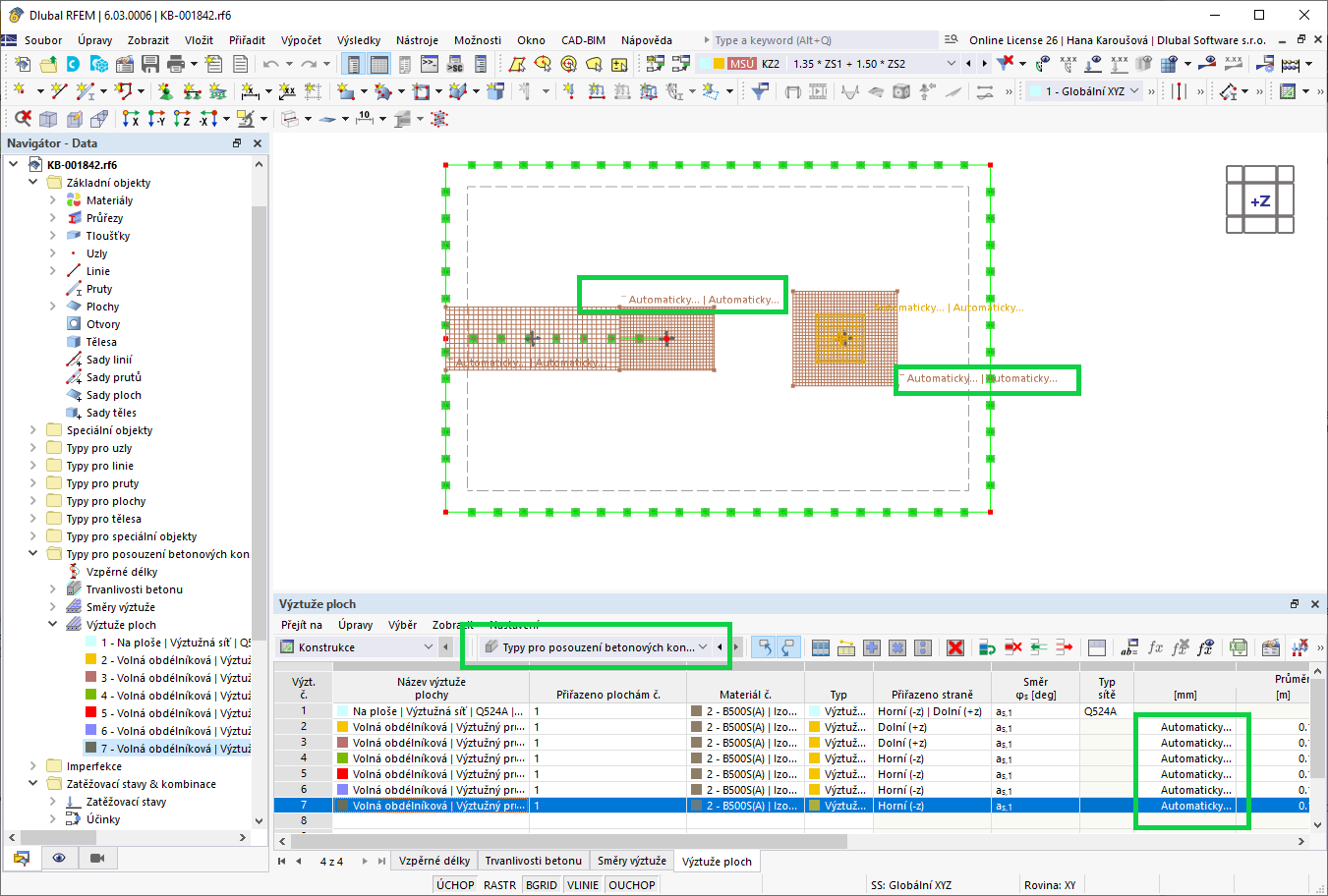Open the Navigator Data tab icon

pos(21,858)
